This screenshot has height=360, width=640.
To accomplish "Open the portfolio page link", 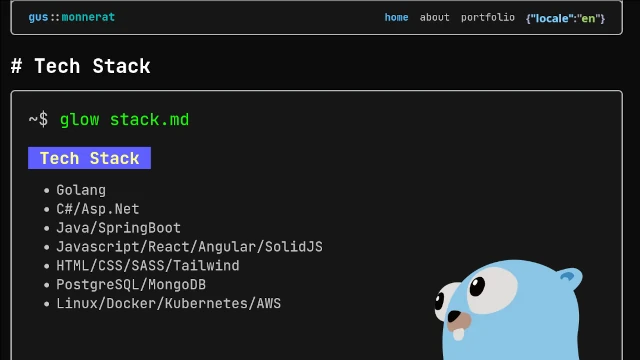I will (488, 18).
